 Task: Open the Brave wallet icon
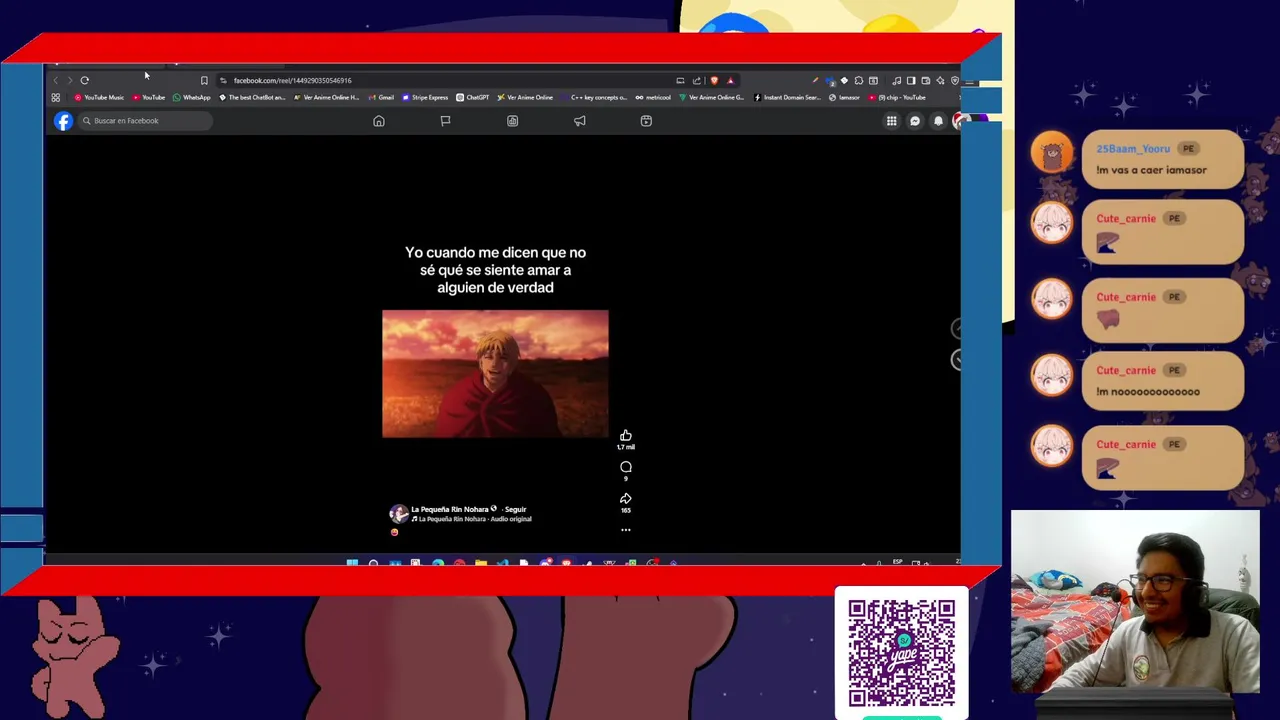(x=926, y=80)
